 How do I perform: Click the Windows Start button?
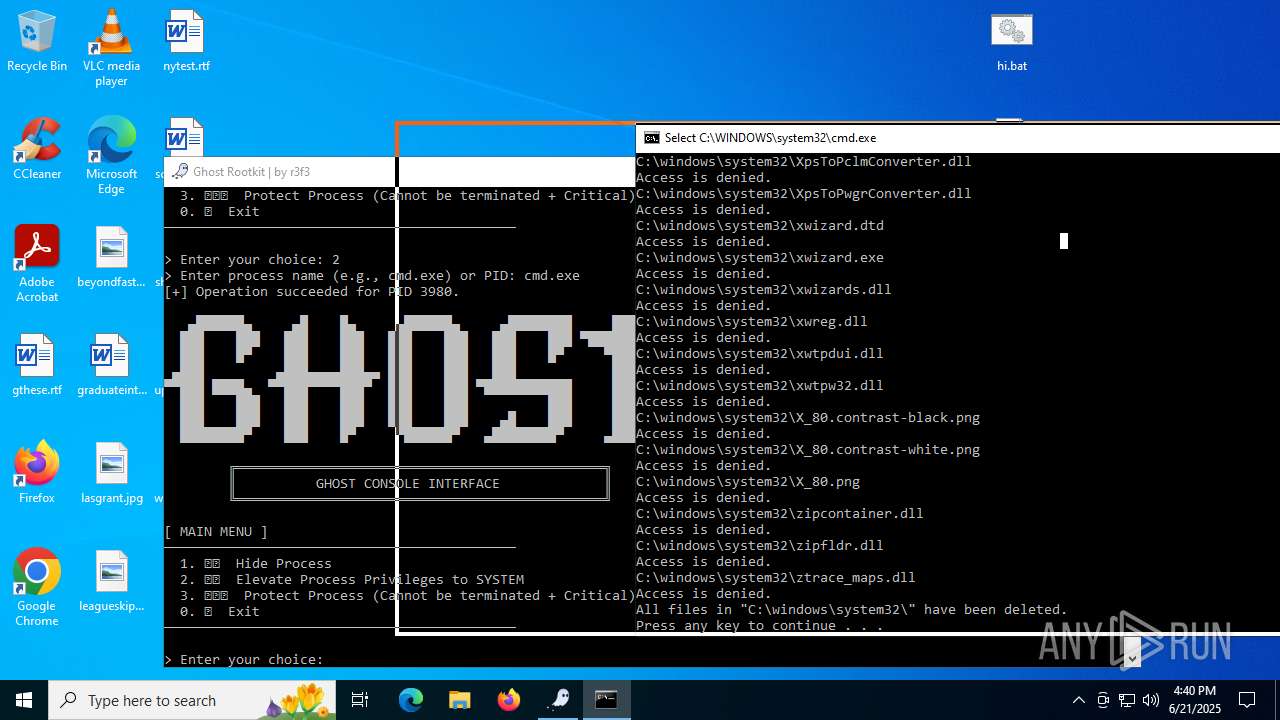click(24, 700)
